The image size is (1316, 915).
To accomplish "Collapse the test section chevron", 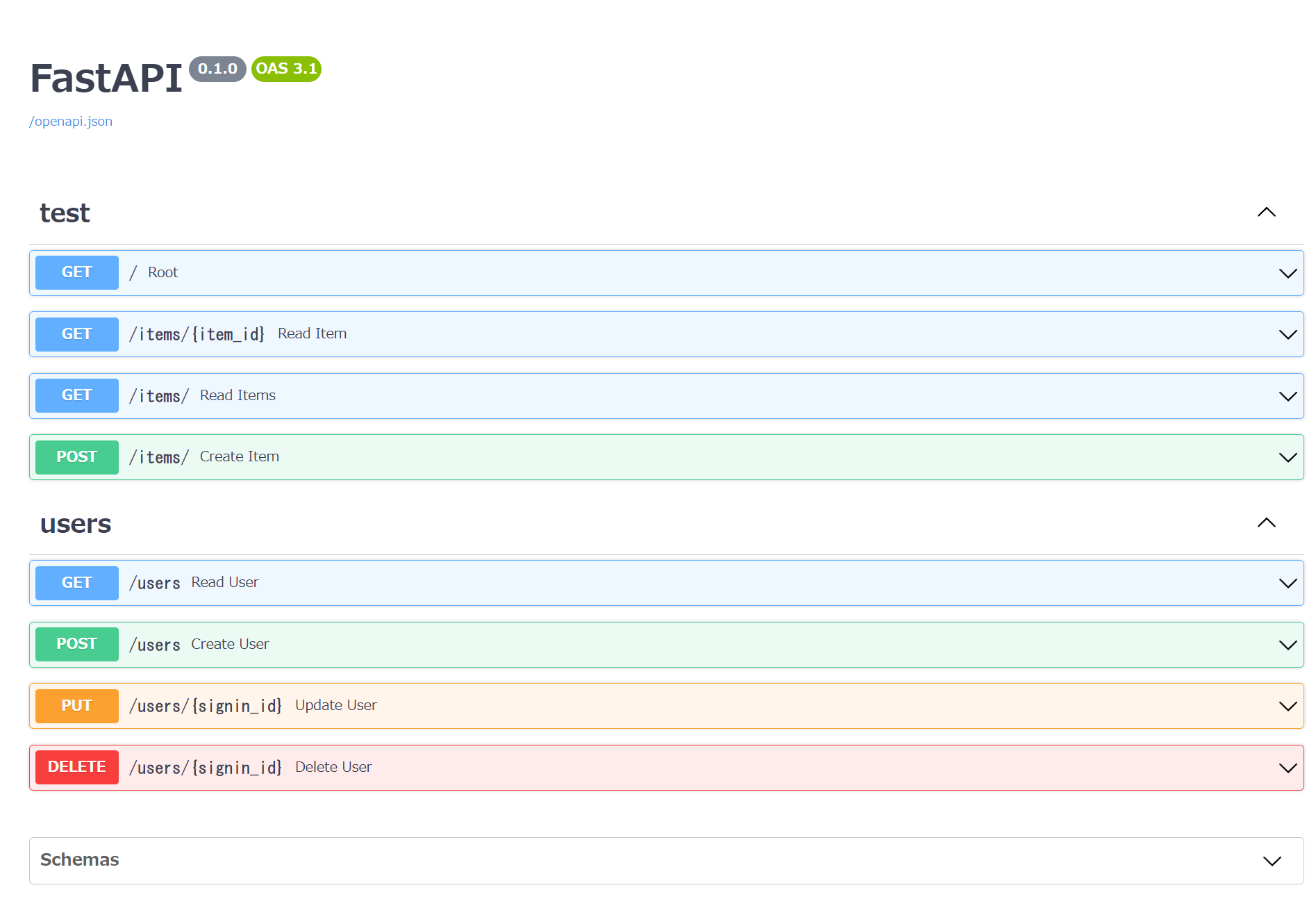I will pos(1266,213).
